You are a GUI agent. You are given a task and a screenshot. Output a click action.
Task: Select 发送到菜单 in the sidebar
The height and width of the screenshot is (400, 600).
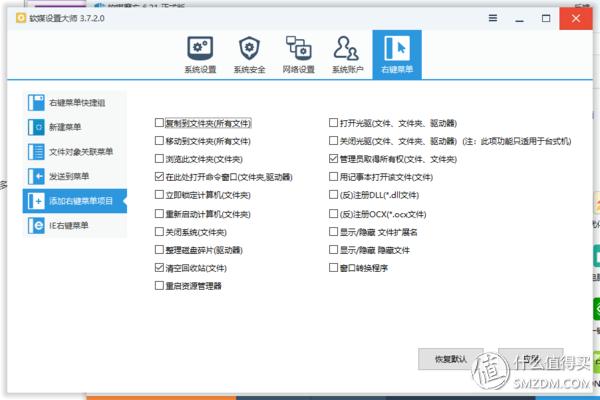click(75, 176)
